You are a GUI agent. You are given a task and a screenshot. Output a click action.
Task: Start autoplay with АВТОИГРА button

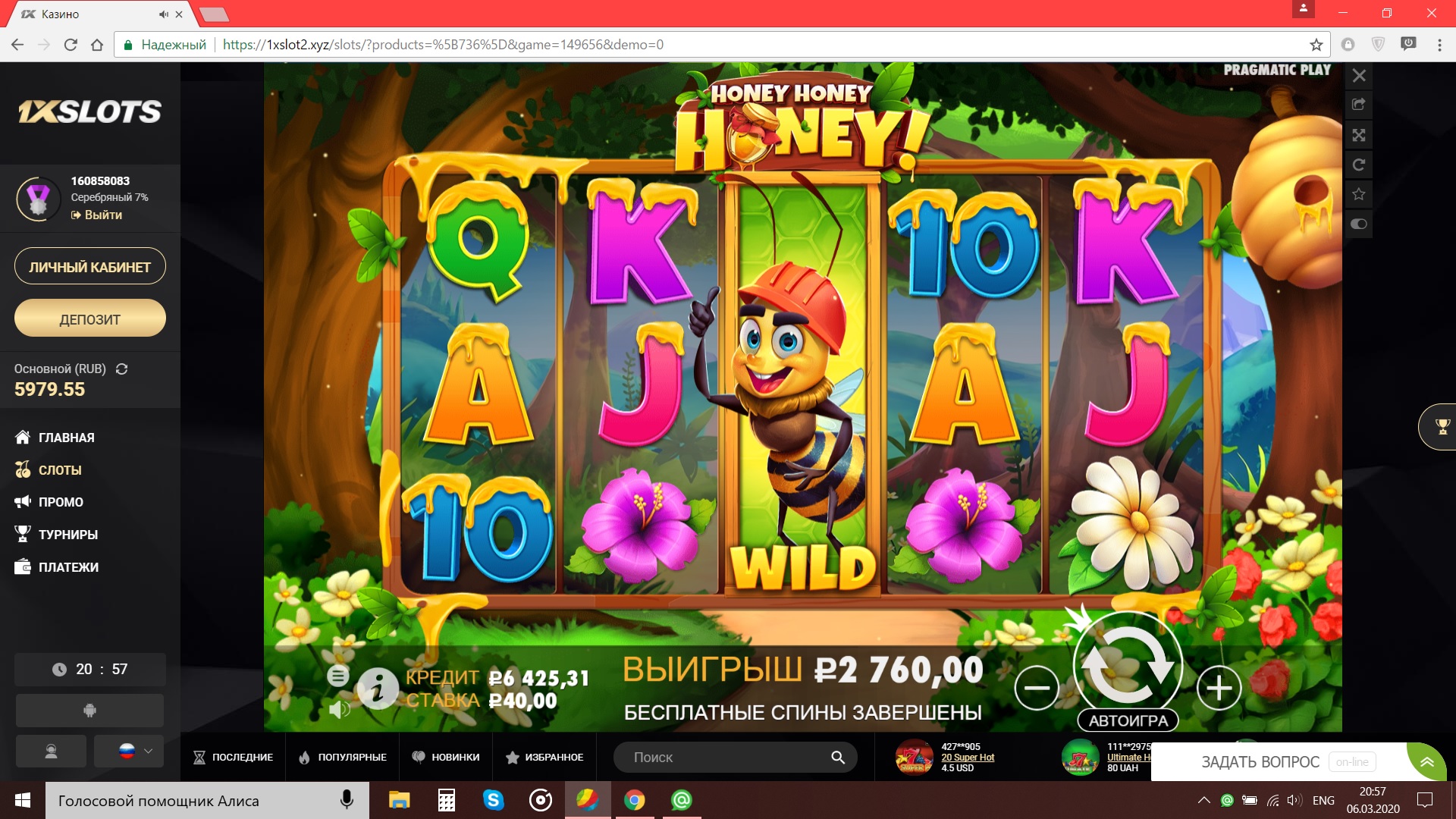point(1128,720)
